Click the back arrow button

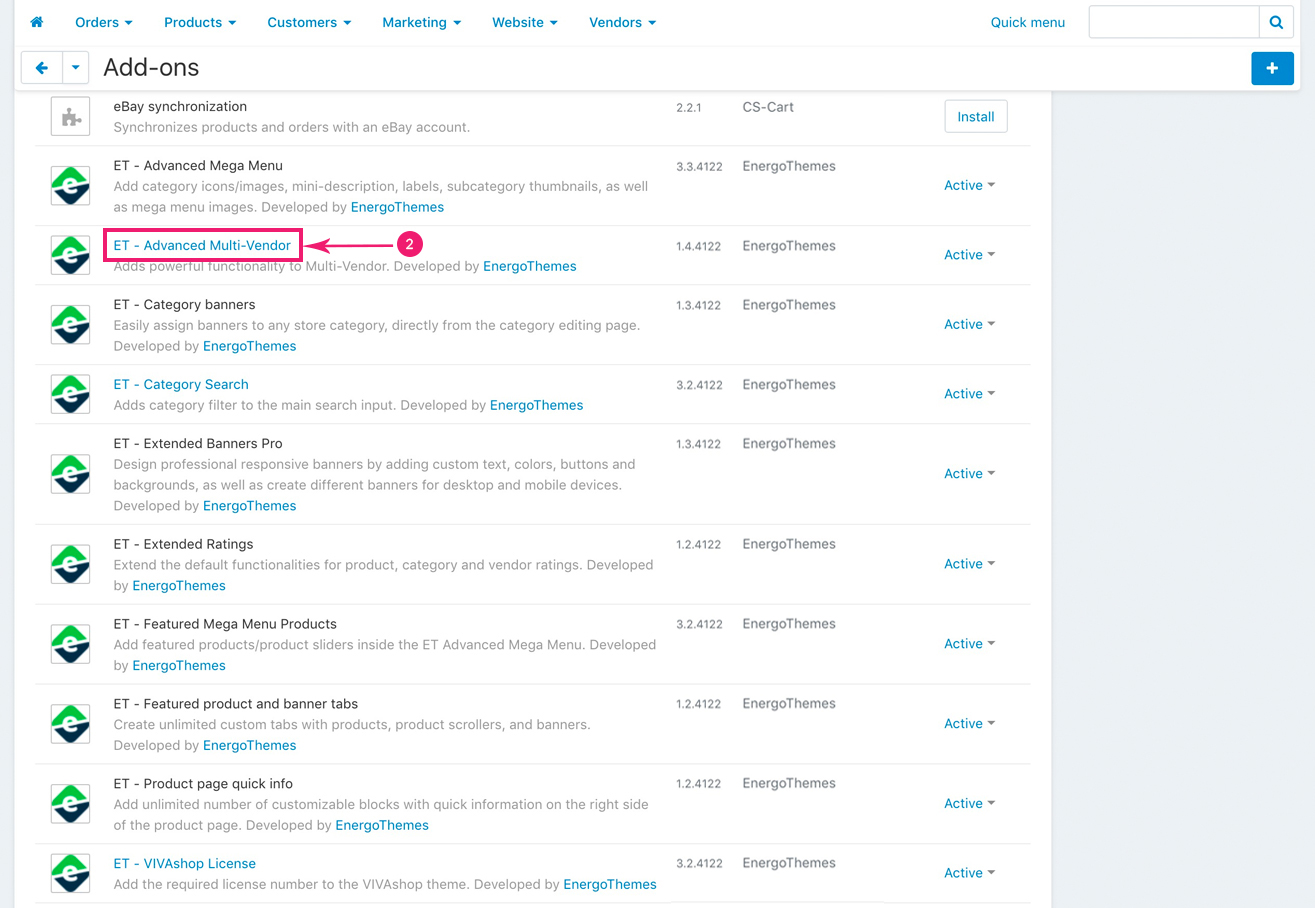(x=42, y=68)
